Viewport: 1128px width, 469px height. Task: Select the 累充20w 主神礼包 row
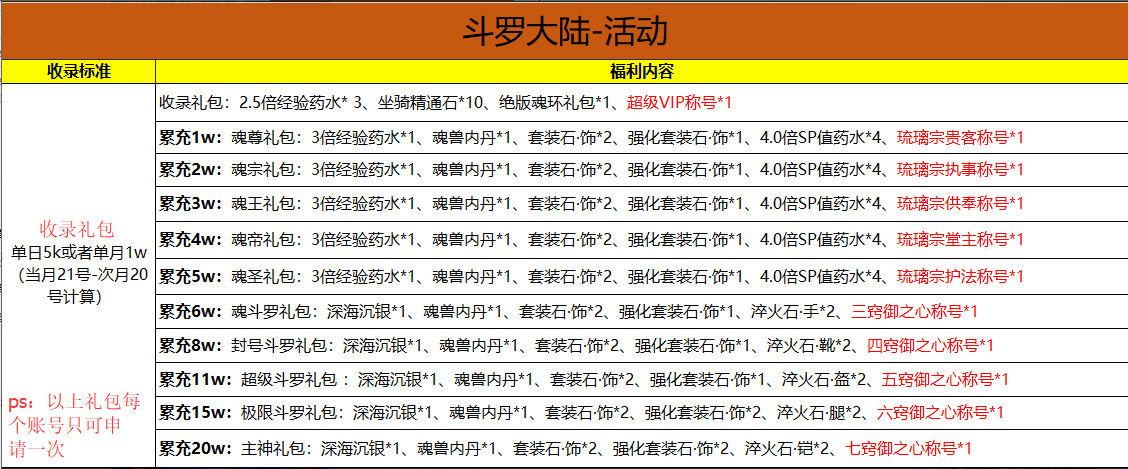641,449
